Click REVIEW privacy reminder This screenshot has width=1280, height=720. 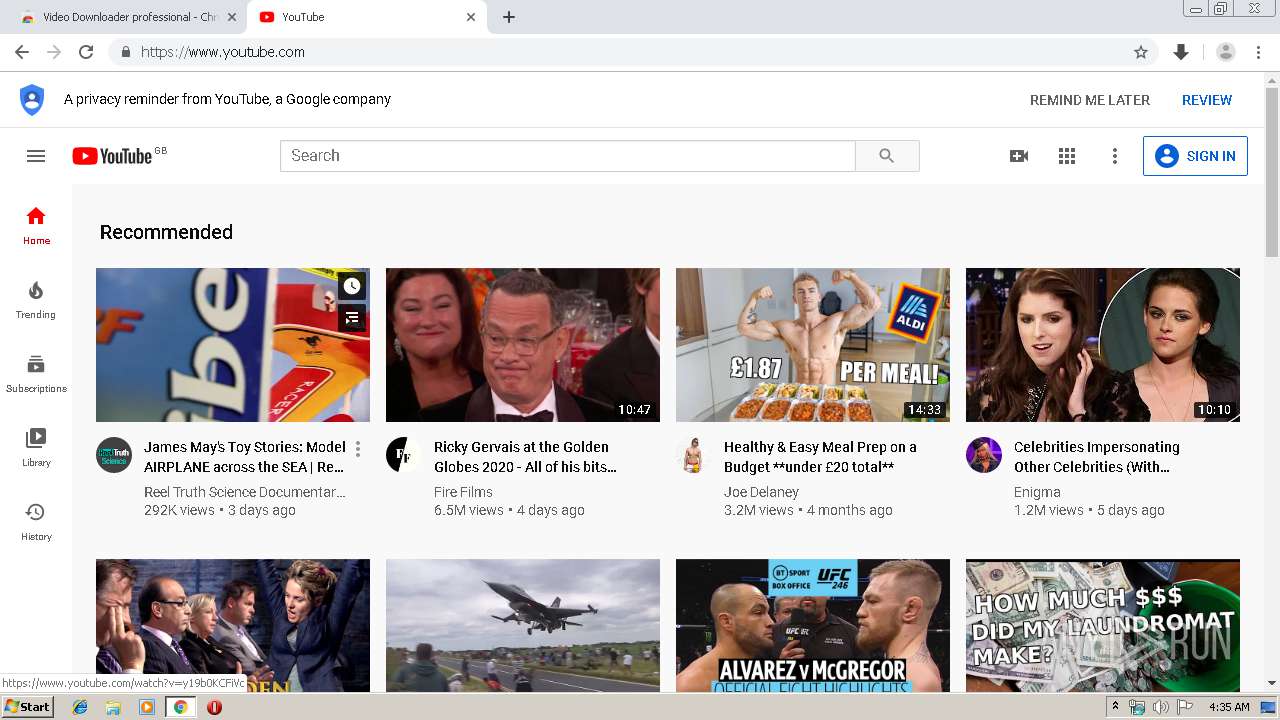click(1207, 100)
